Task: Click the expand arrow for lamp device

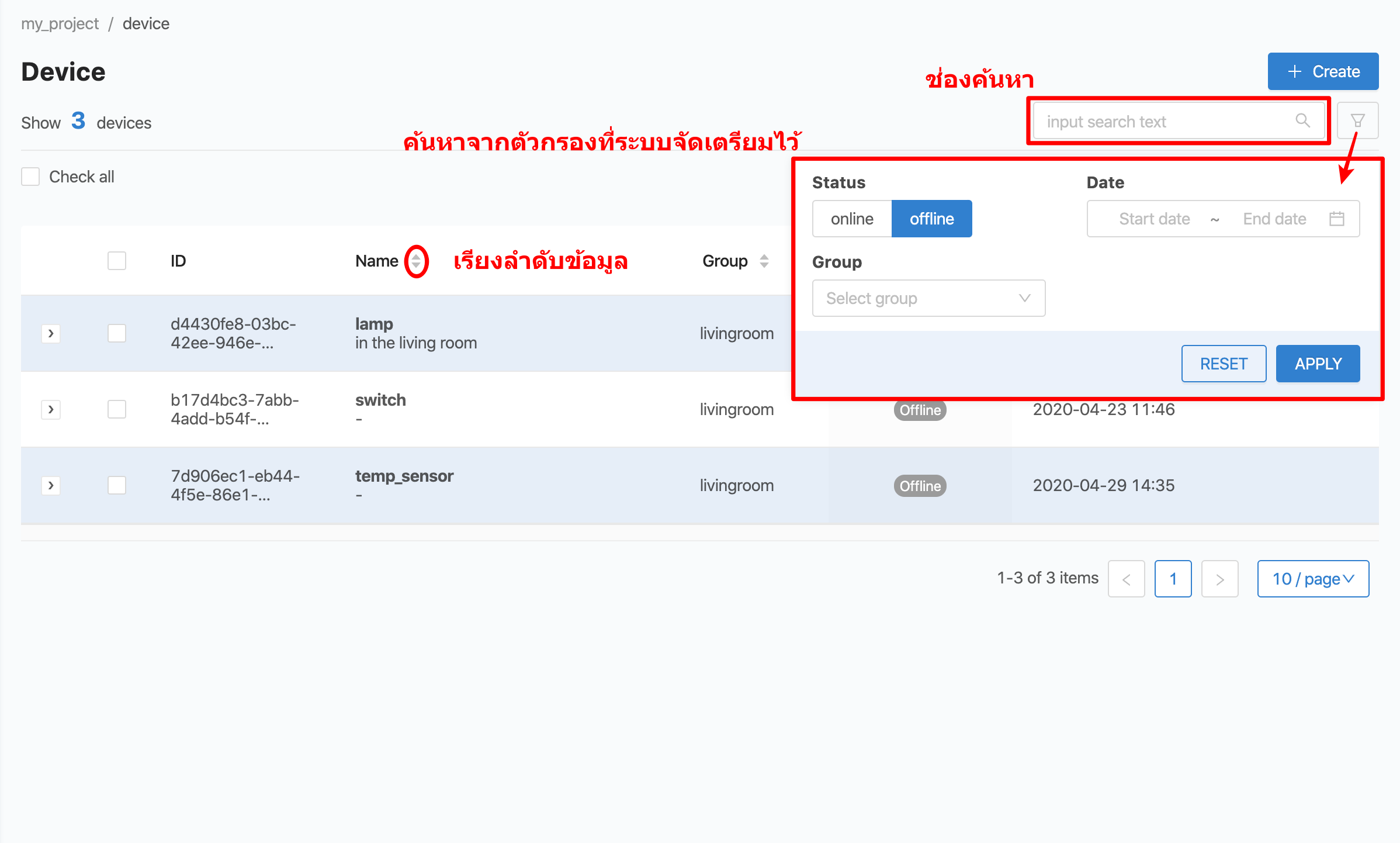Action: [51, 333]
